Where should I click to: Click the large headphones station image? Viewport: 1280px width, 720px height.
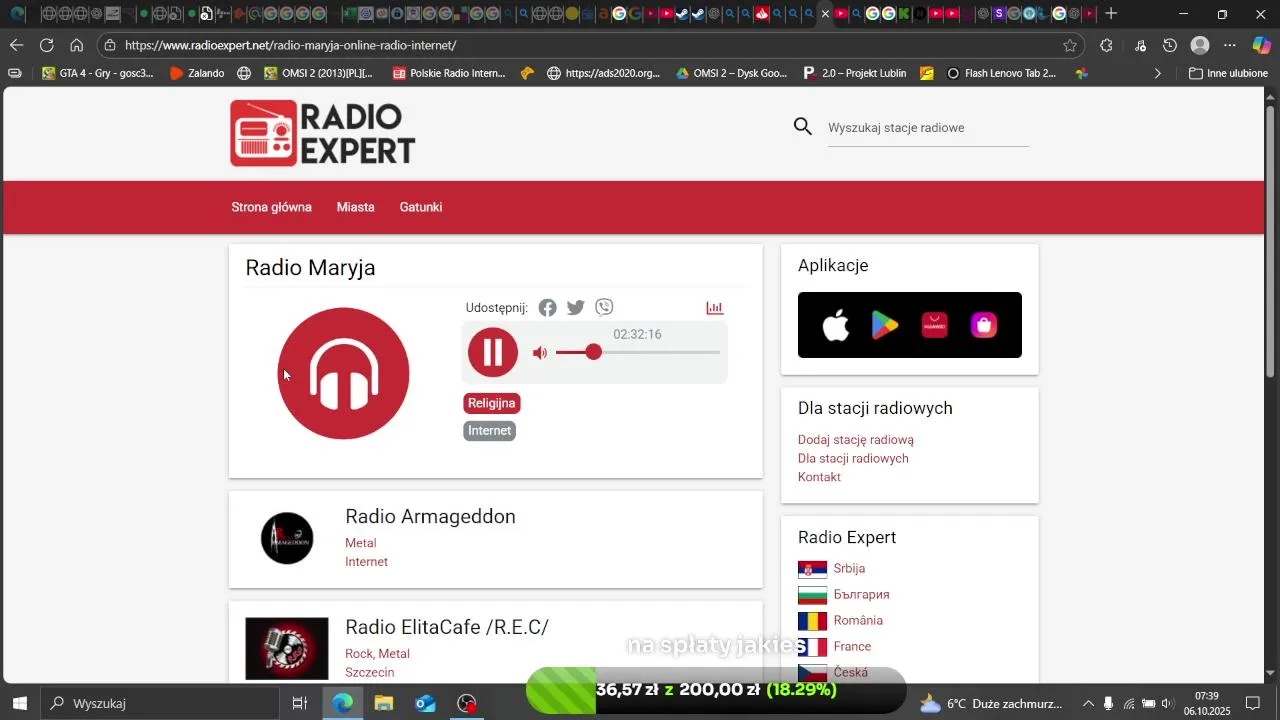point(343,373)
